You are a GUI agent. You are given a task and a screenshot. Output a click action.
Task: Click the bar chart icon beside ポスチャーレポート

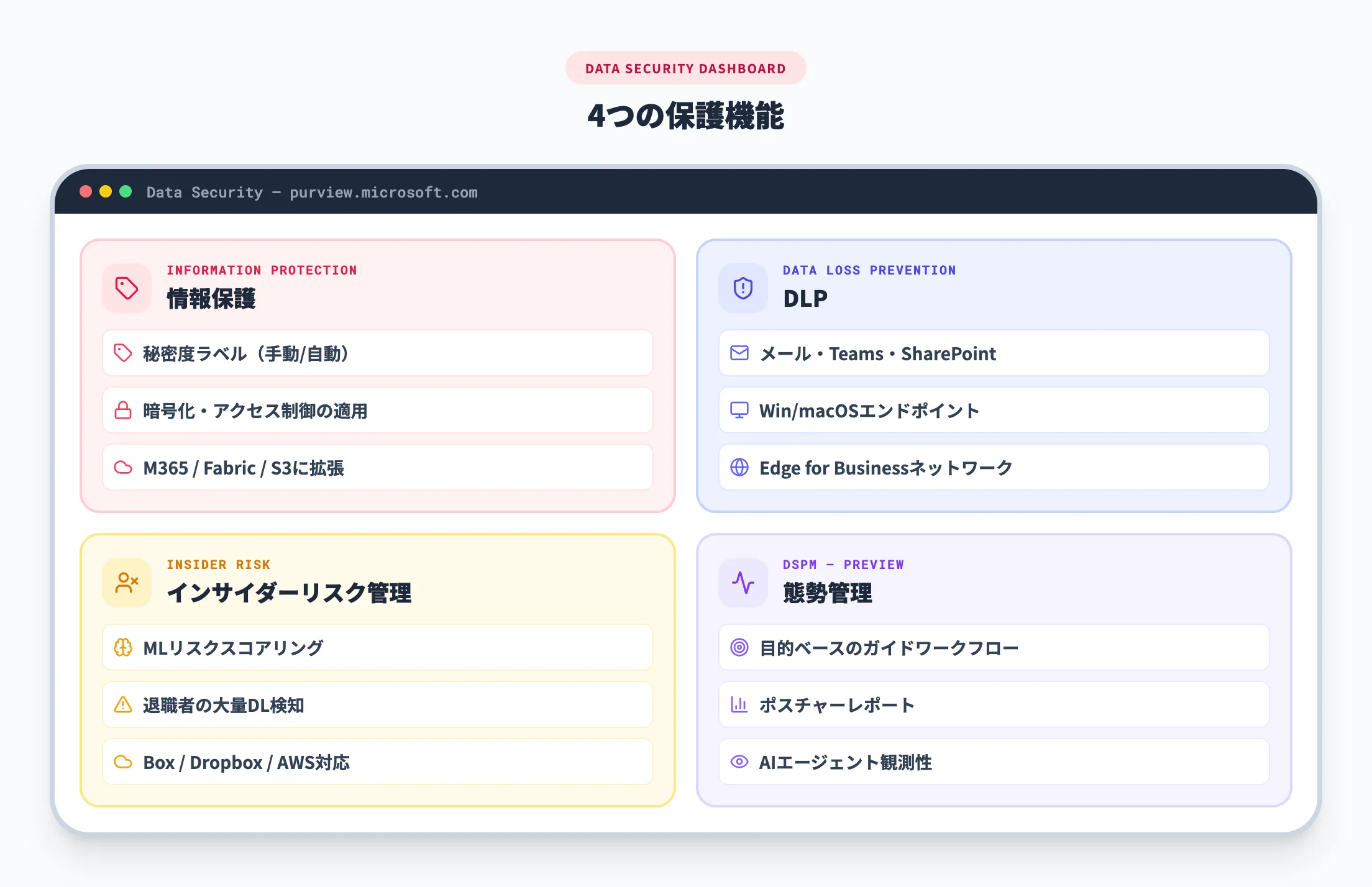739,705
